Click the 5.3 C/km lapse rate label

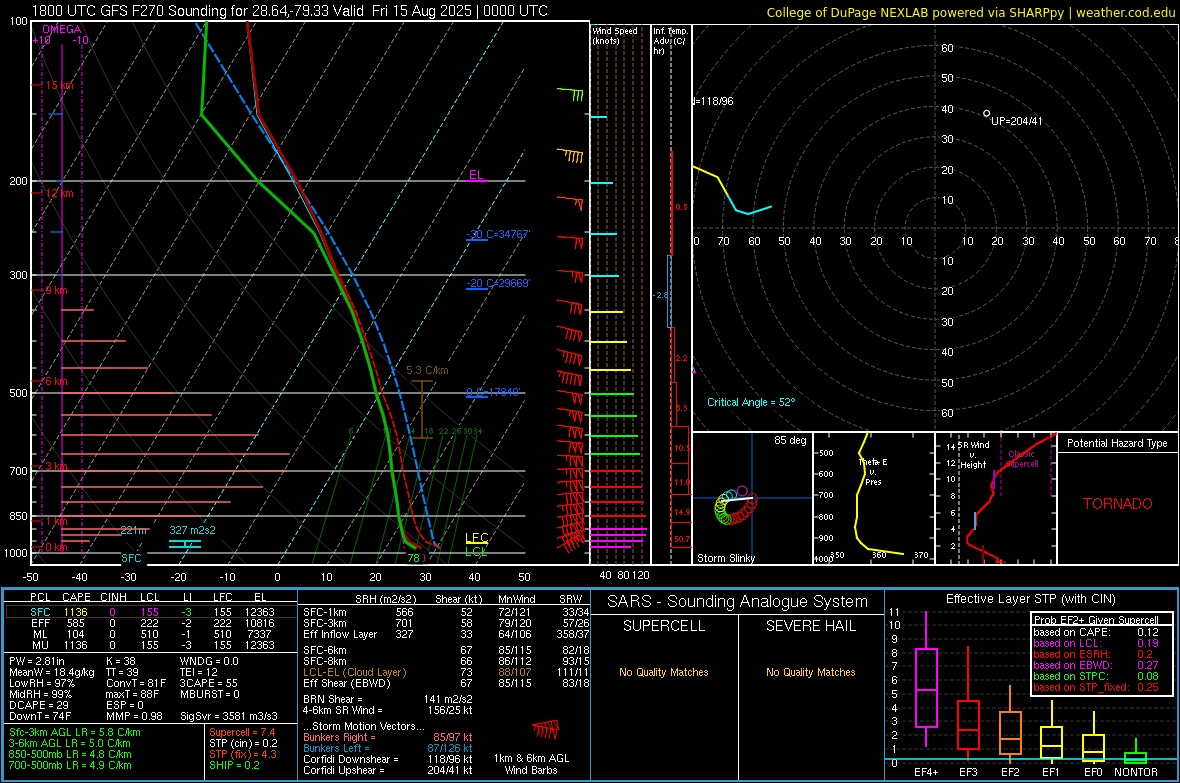427,370
